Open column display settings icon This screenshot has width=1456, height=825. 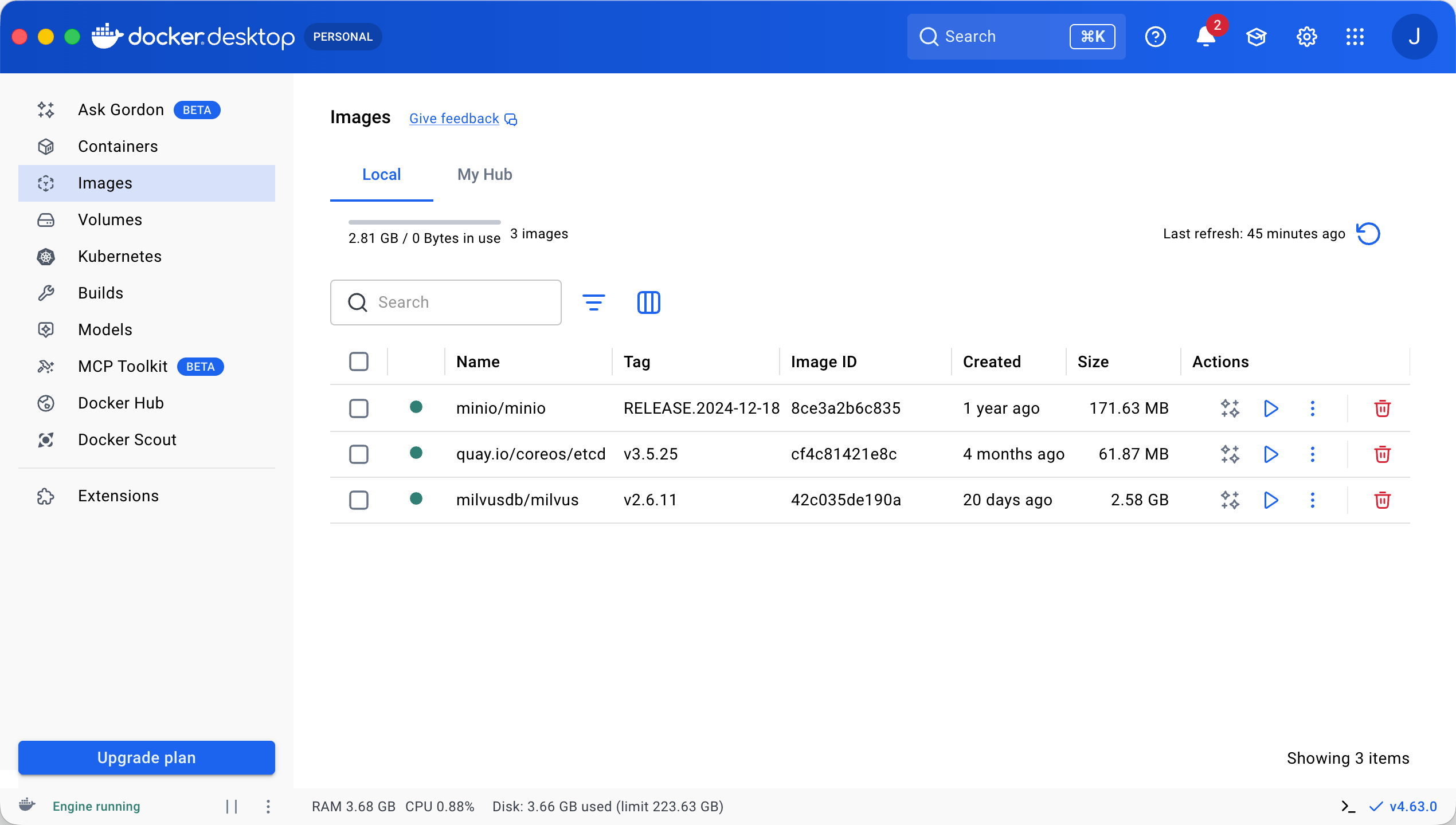click(649, 302)
